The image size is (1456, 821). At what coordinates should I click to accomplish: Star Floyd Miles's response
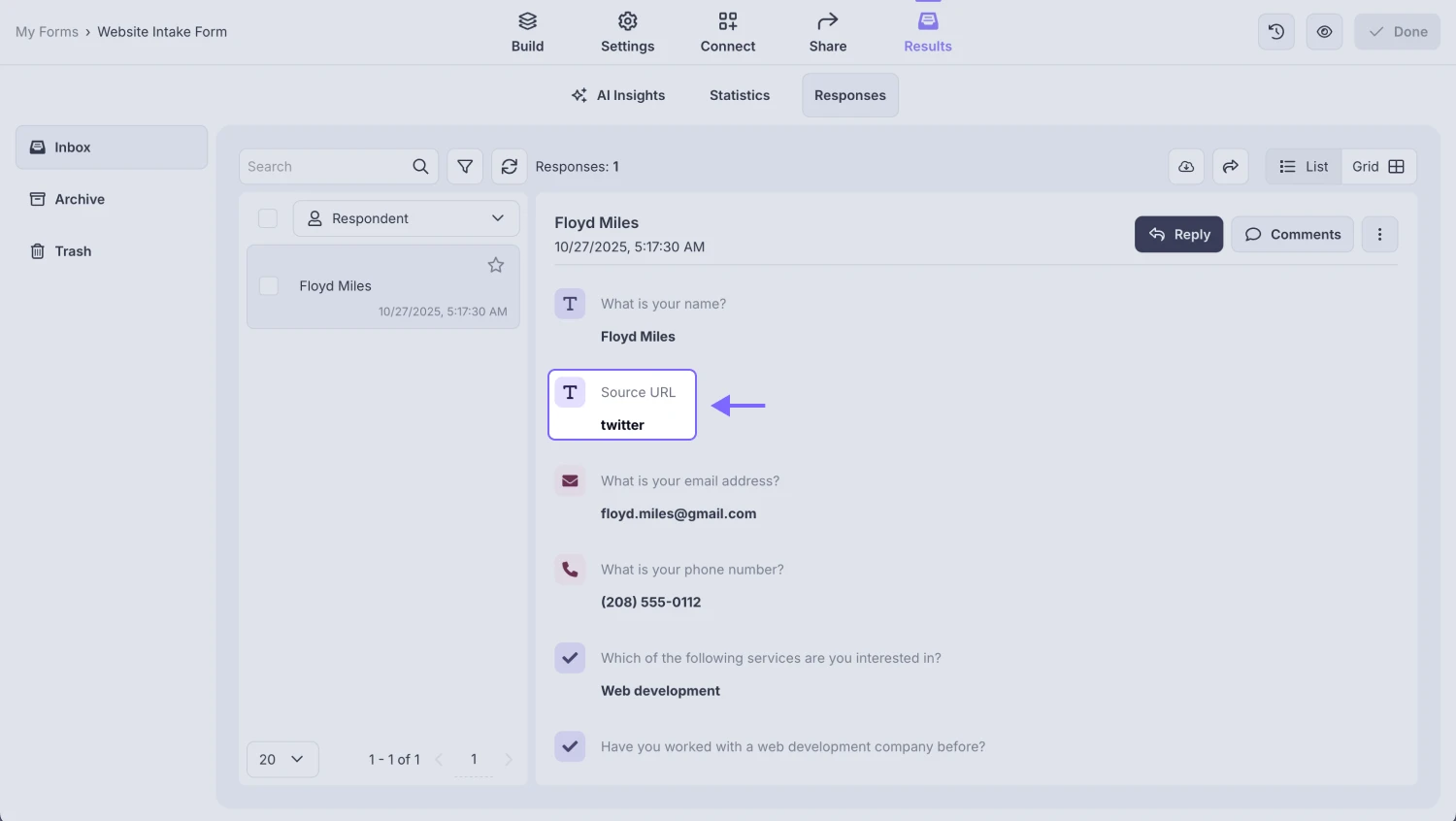pyautogui.click(x=495, y=264)
